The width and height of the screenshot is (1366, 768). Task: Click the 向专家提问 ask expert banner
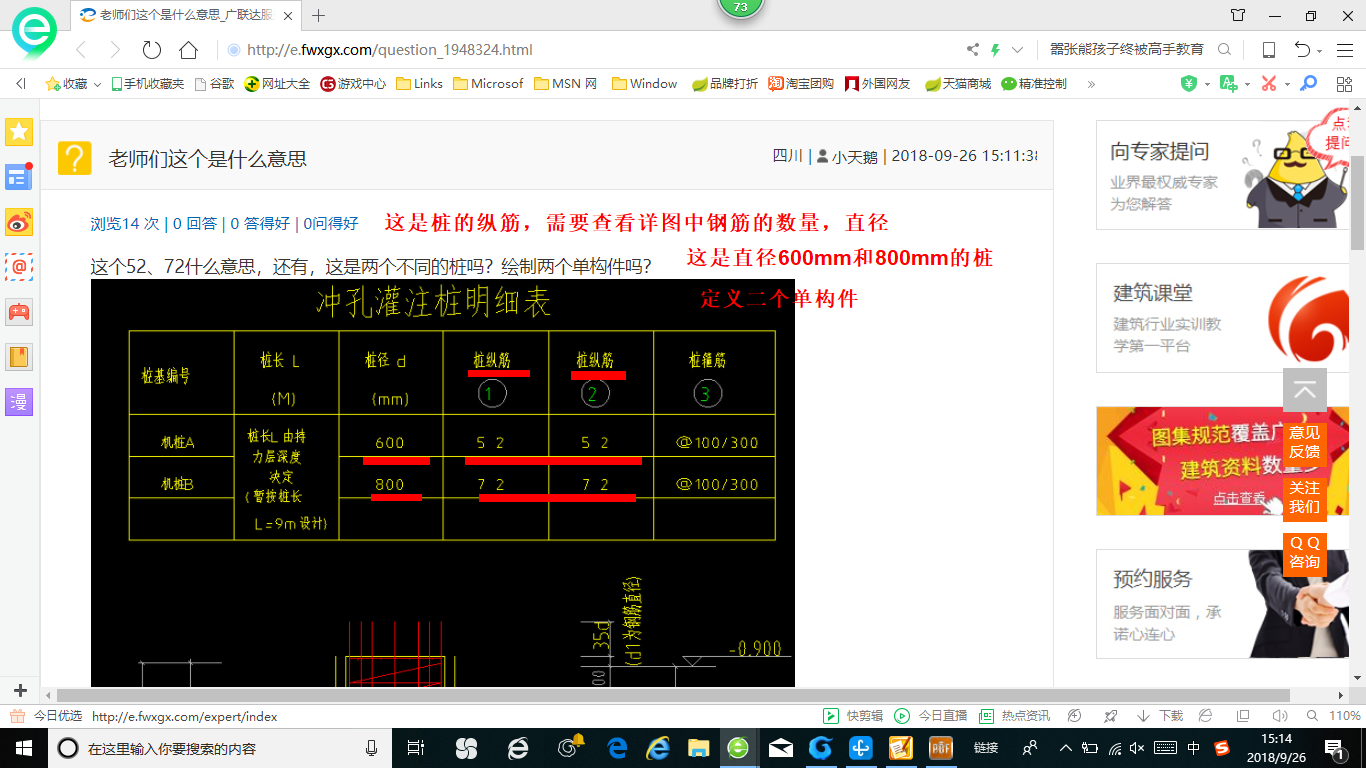[x=1222, y=175]
